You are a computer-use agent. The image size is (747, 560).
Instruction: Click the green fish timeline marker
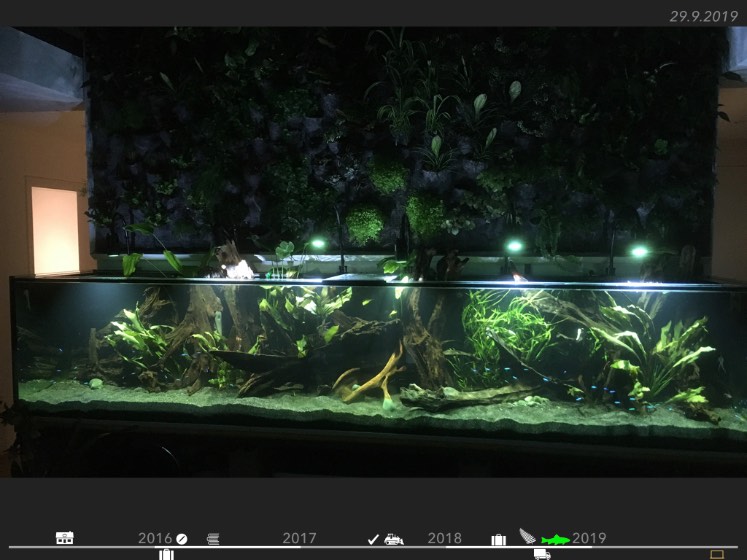coord(555,539)
